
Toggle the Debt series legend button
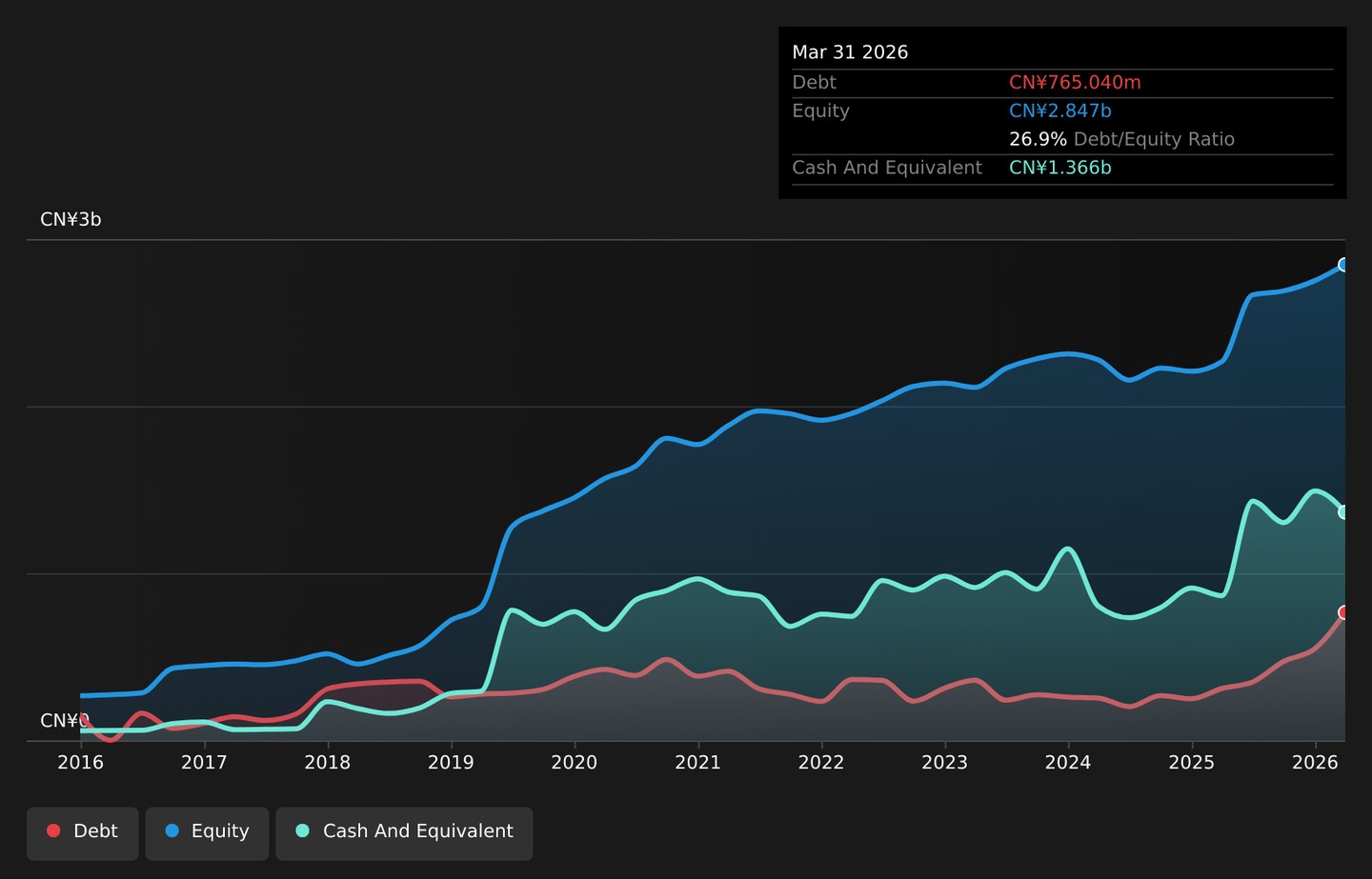tap(83, 833)
